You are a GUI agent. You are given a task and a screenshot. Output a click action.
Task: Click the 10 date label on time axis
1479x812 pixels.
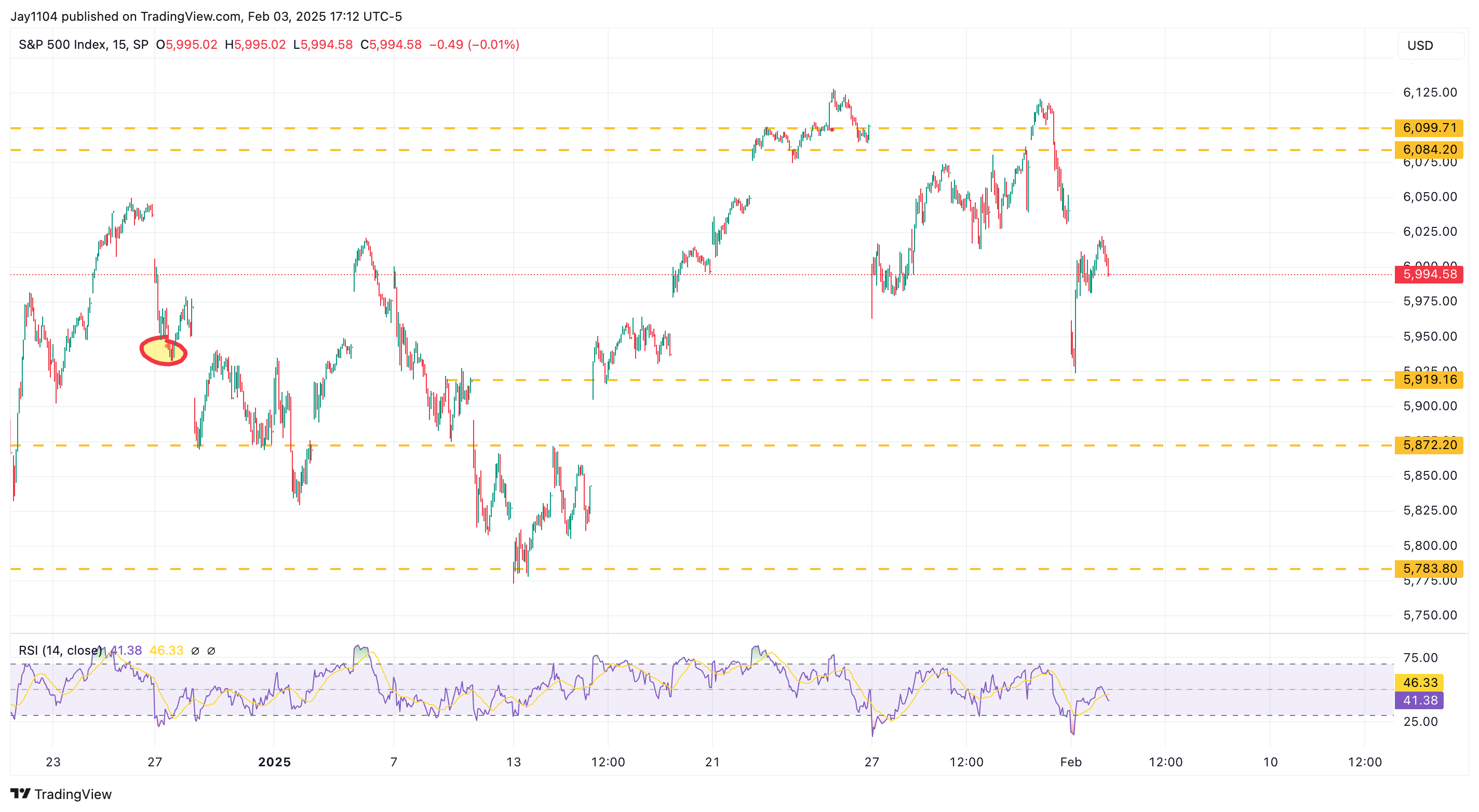1271,762
